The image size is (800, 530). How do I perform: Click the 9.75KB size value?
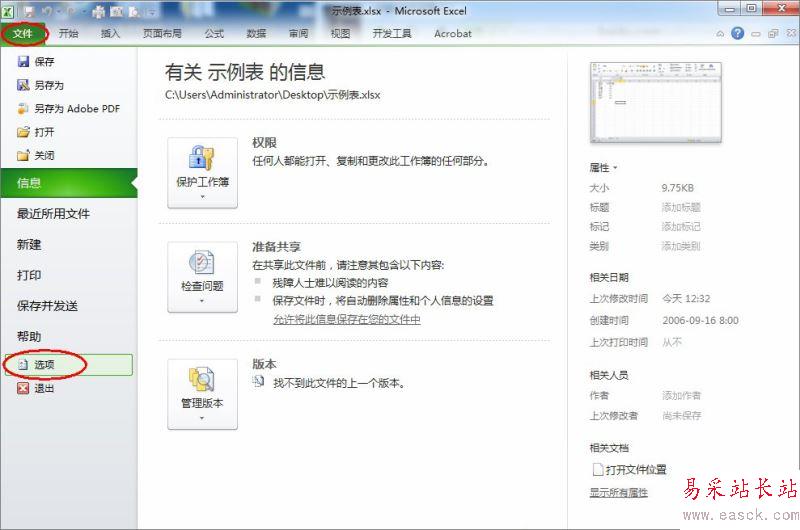678,188
